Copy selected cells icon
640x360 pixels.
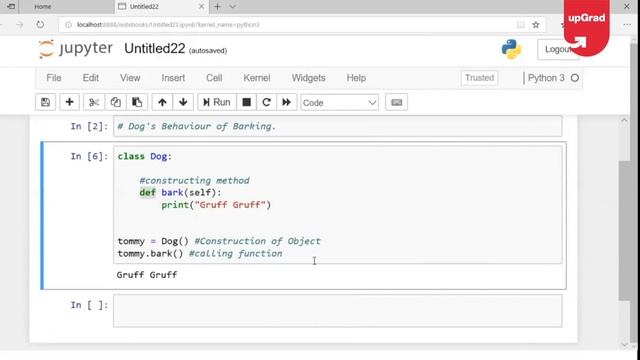click(116, 102)
